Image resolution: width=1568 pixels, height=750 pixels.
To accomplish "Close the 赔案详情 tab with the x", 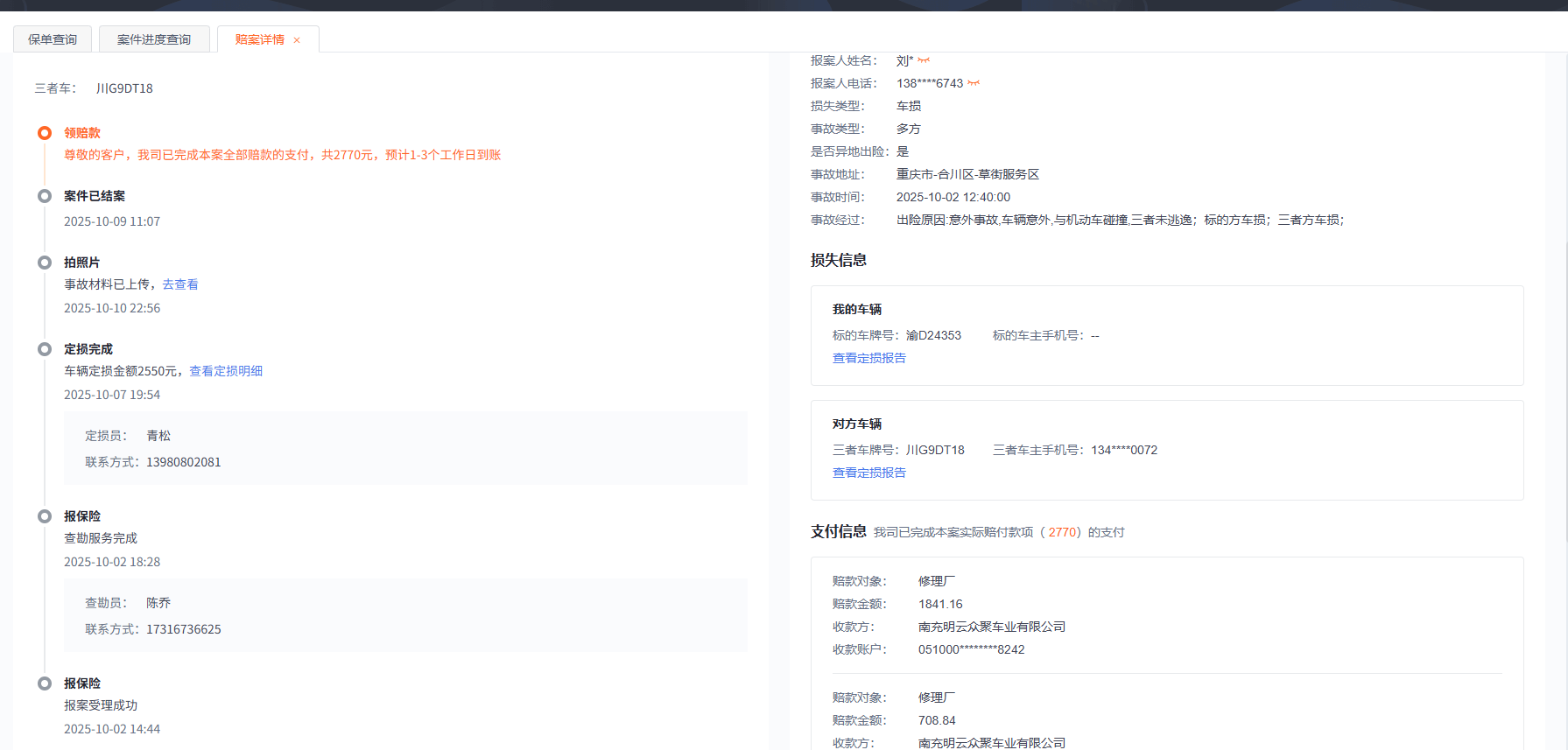I will point(297,40).
